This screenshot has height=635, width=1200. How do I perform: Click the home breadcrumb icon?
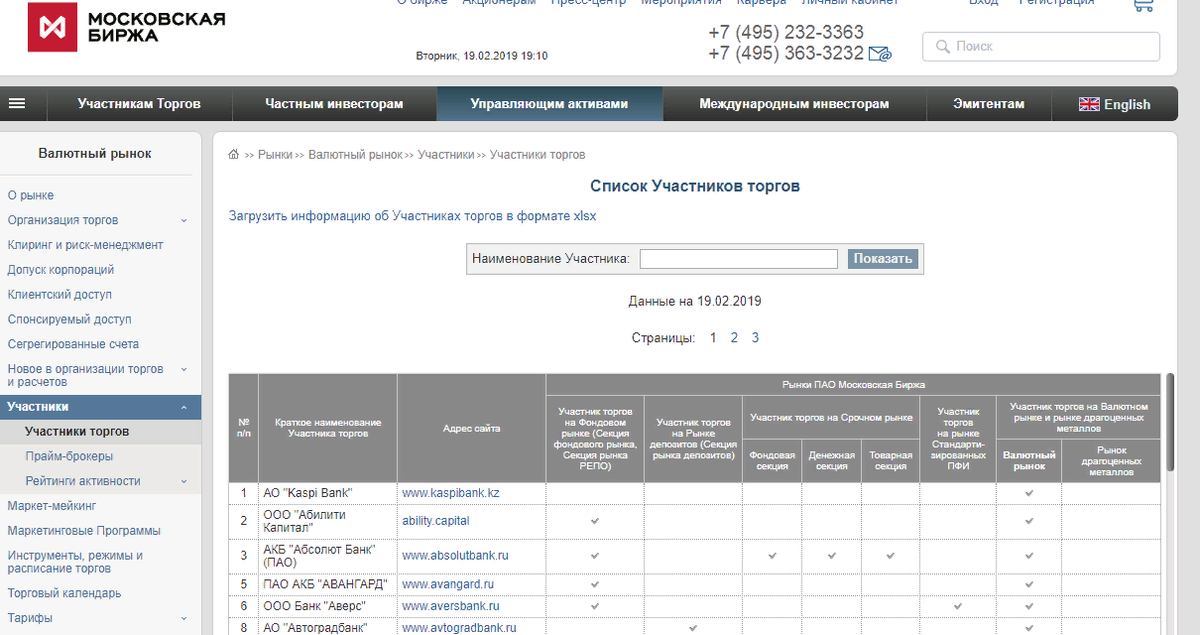234,155
